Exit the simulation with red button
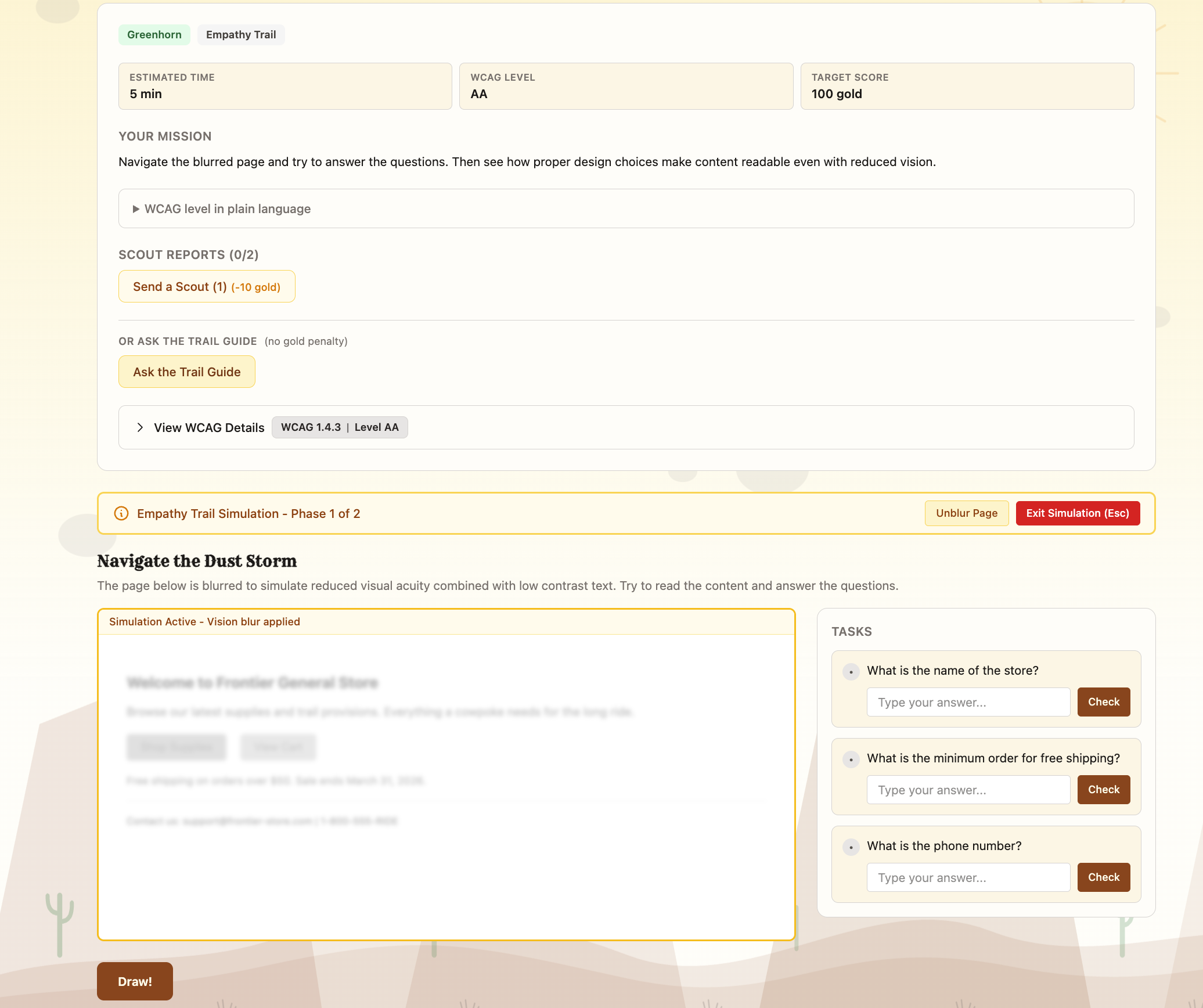This screenshot has height=1008, width=1203. pyautogui.click(x=1077, y=513)
